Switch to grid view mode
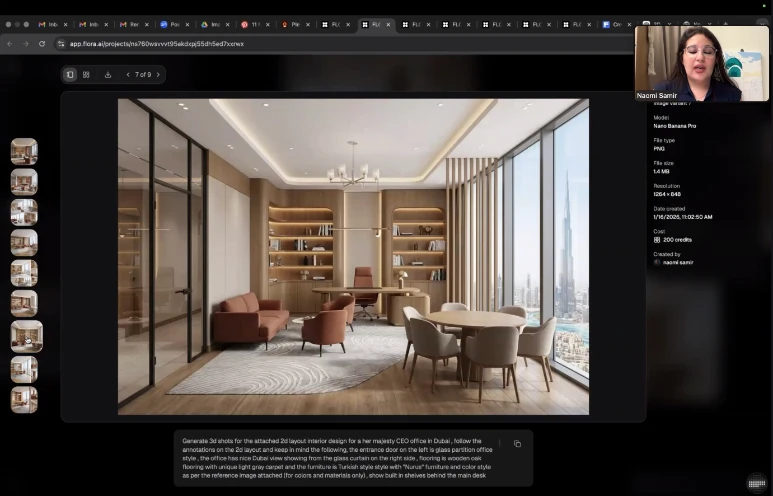 [86, 74]
